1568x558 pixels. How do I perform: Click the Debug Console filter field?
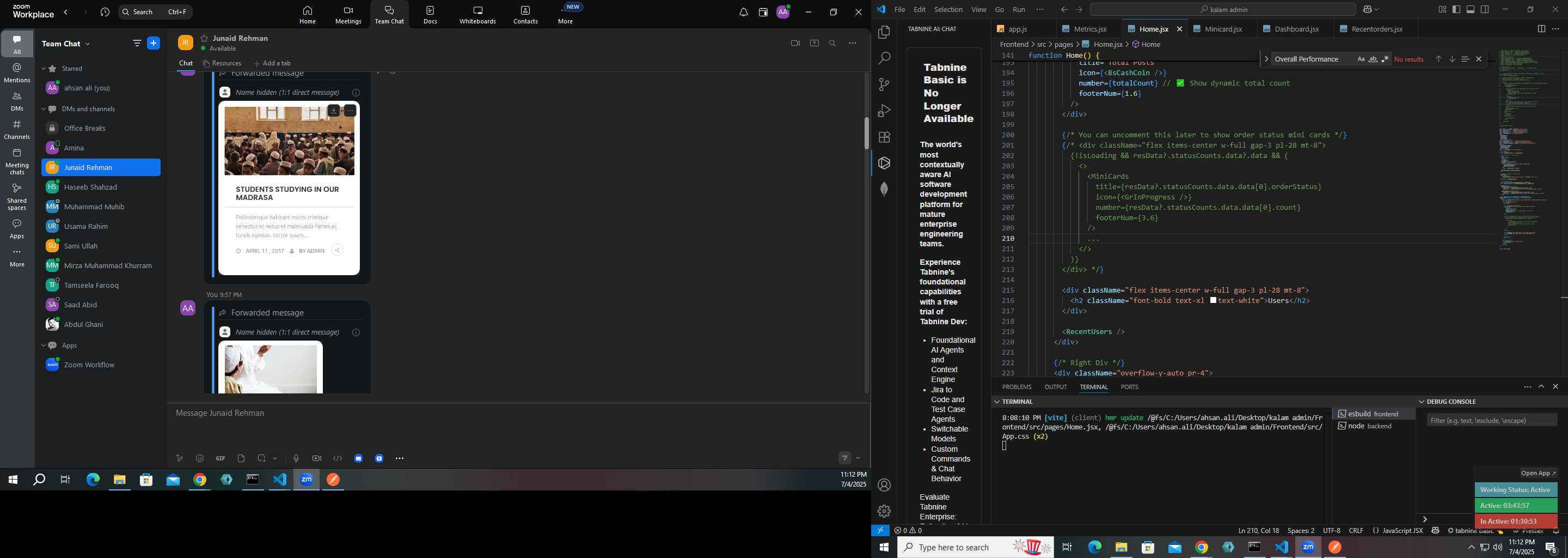click(1492, 420)
